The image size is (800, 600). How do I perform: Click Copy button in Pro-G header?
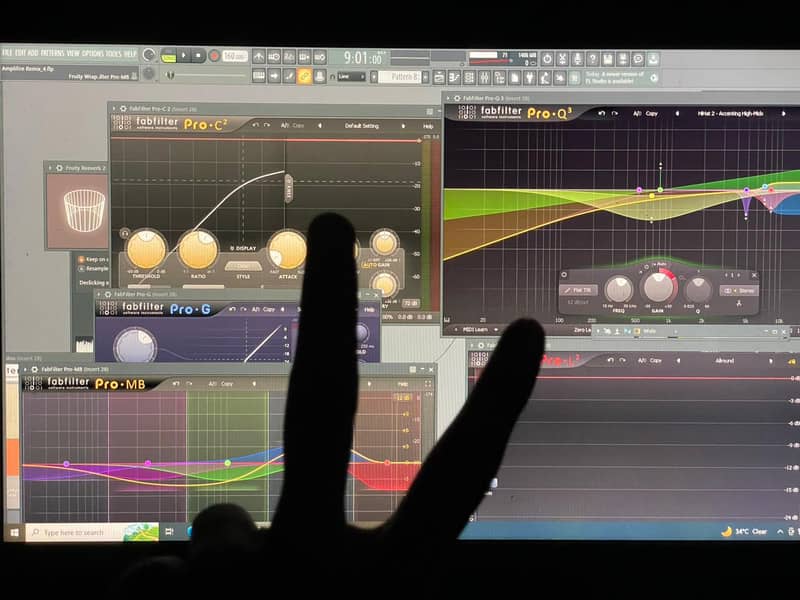pos(268,309)
